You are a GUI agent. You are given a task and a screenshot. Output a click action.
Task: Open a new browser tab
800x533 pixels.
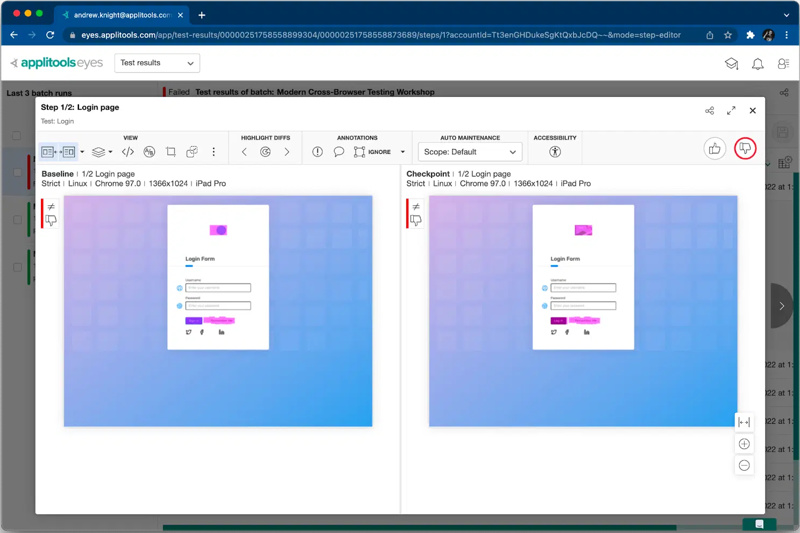tap(202, 15)
